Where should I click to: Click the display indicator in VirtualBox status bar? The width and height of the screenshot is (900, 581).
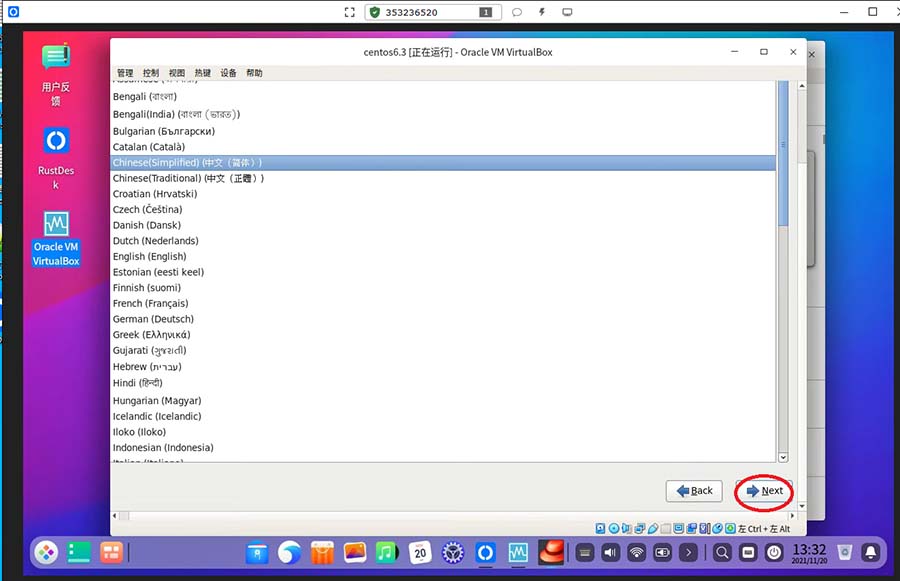tap(678, 528)
